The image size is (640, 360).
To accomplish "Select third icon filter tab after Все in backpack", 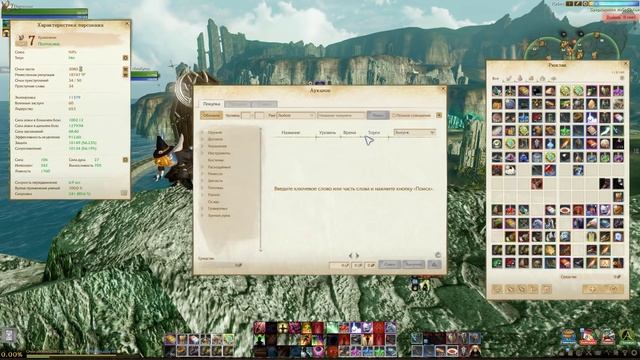I will tap(531, 78).
